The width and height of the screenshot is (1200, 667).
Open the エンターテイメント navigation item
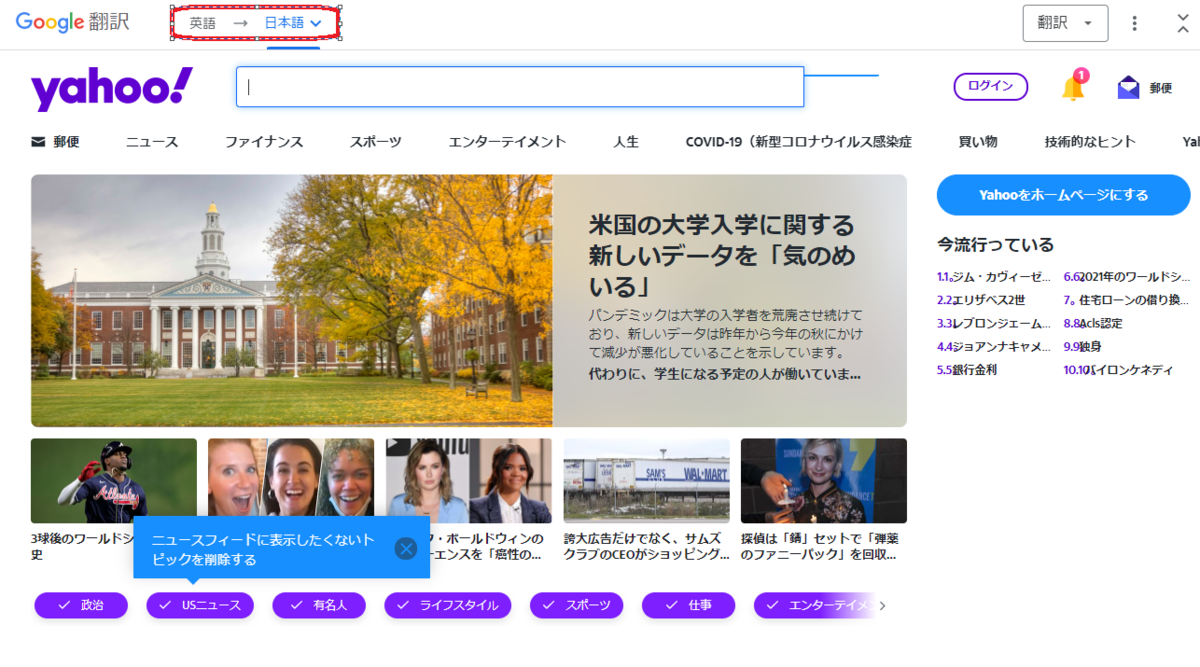[x=507, y=142]
